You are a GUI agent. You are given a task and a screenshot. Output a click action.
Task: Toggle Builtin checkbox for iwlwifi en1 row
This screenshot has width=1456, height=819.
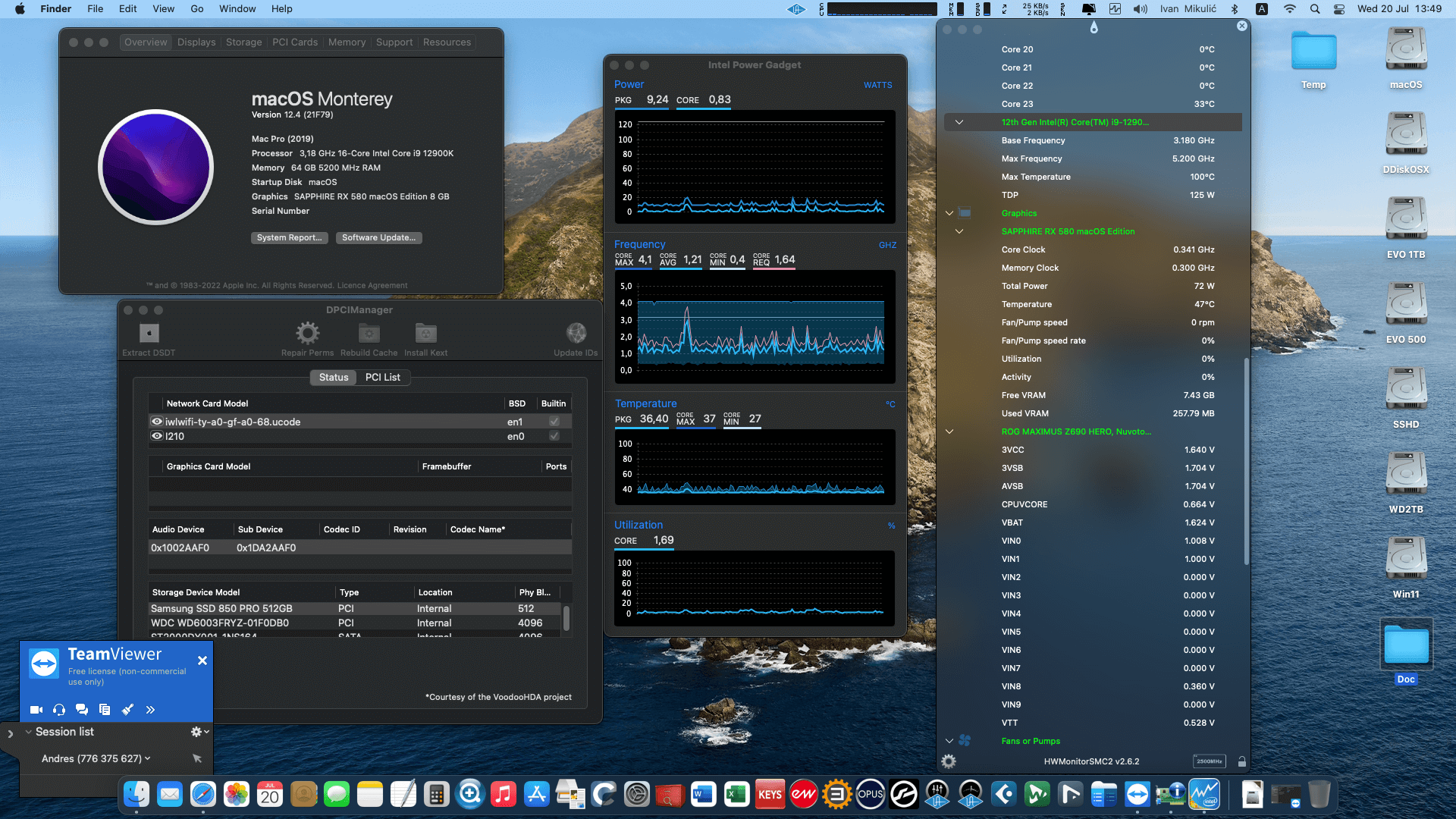tap(554, 422)
